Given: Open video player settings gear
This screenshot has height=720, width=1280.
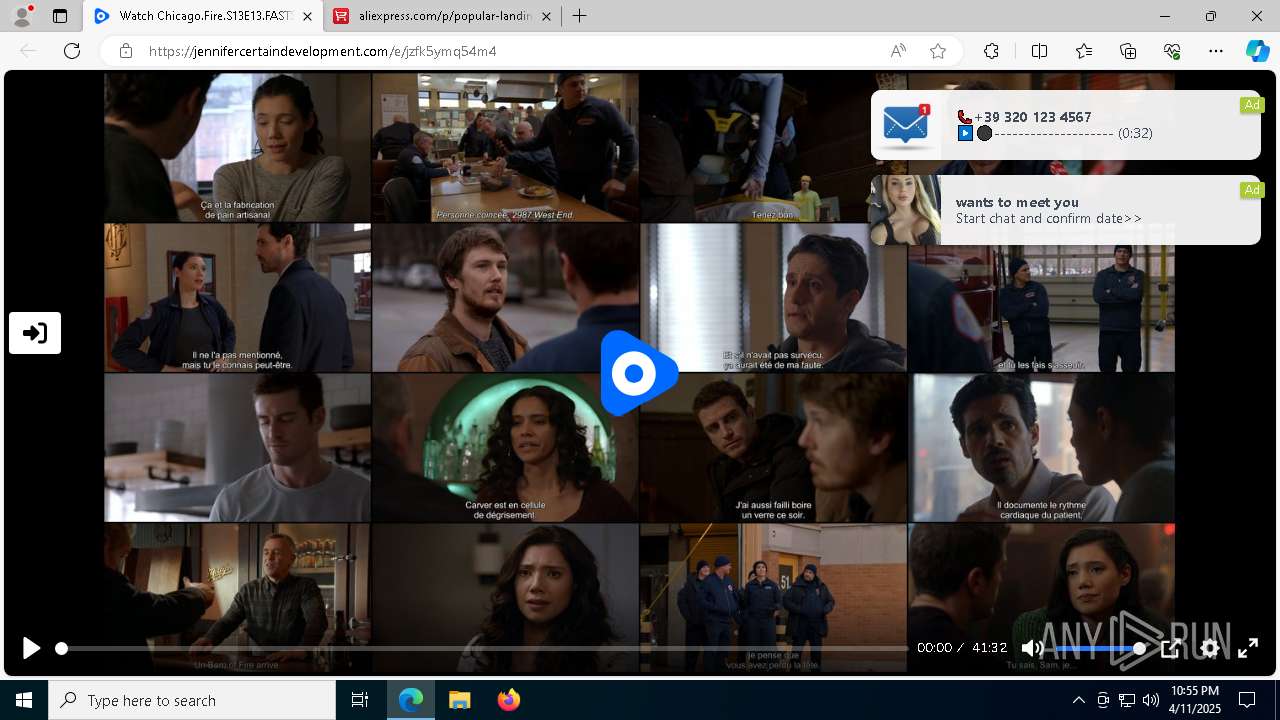Looking at the screenshot, I should point(1210,648).
